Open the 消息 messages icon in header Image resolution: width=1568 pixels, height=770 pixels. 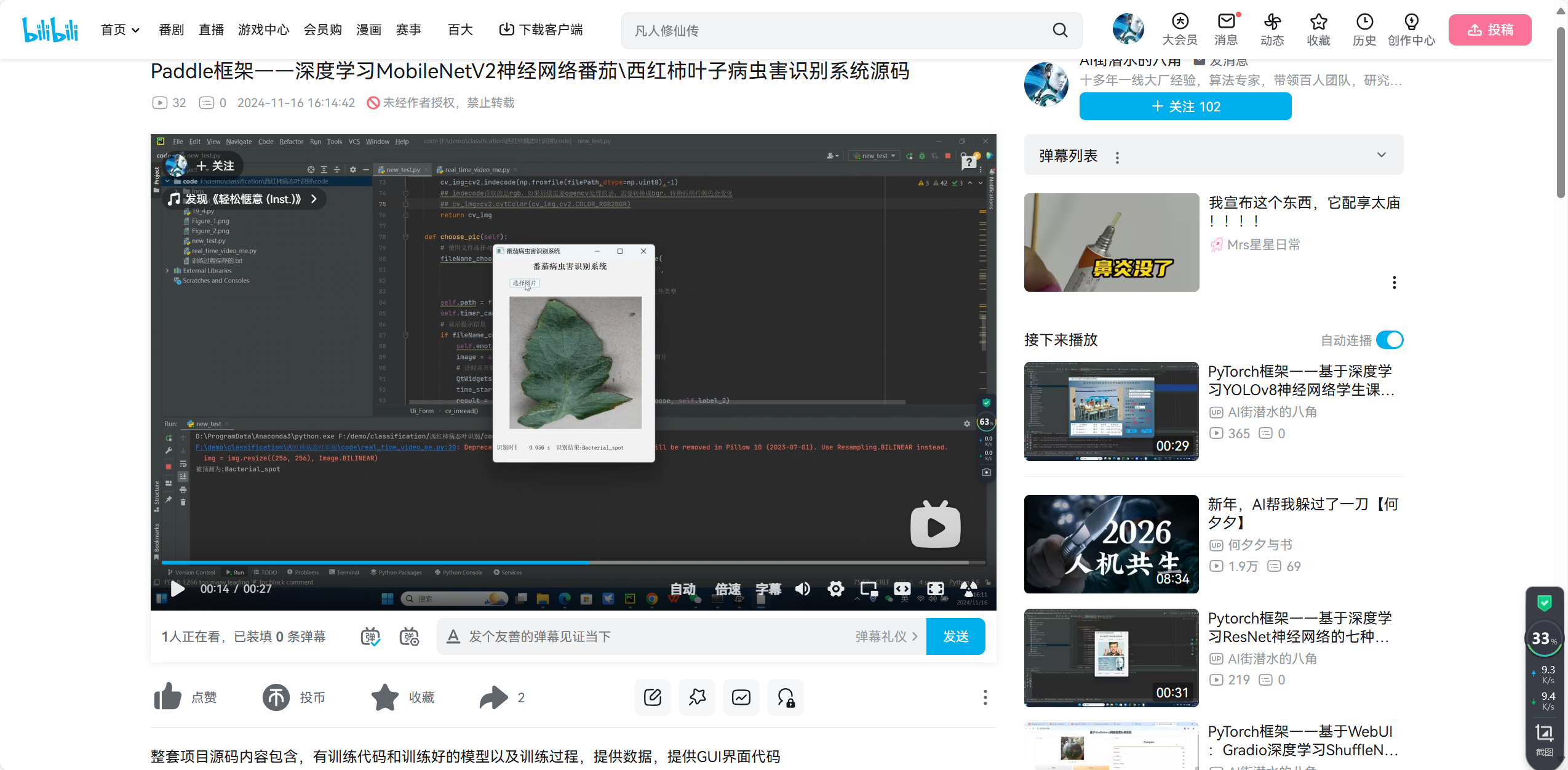1226,22
